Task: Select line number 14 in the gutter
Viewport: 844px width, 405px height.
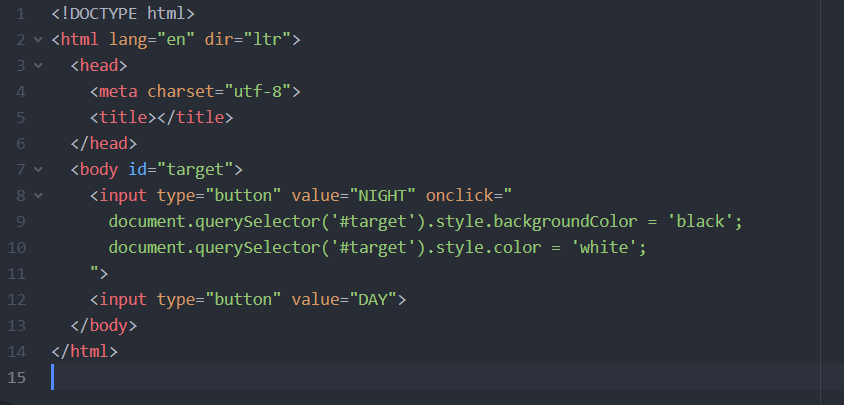Action: click(x=16, y=351)
